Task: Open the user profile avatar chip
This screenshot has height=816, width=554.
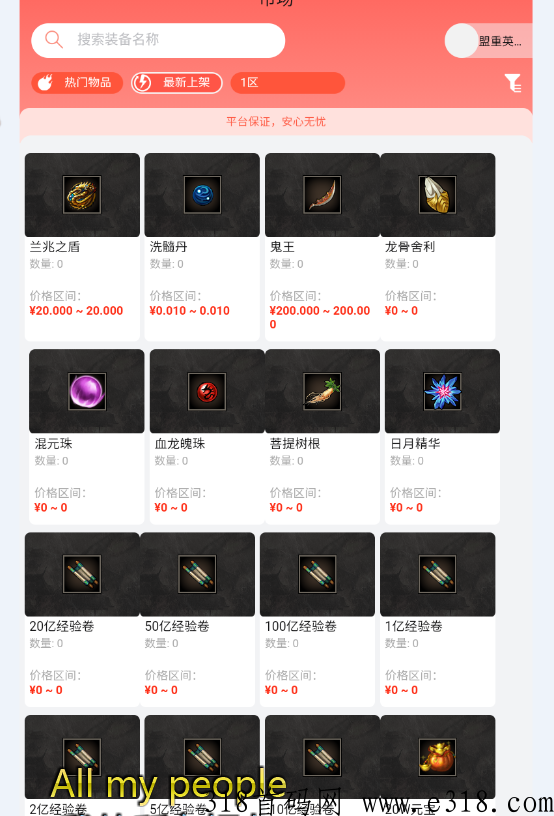Action: [x=488, y=41]
